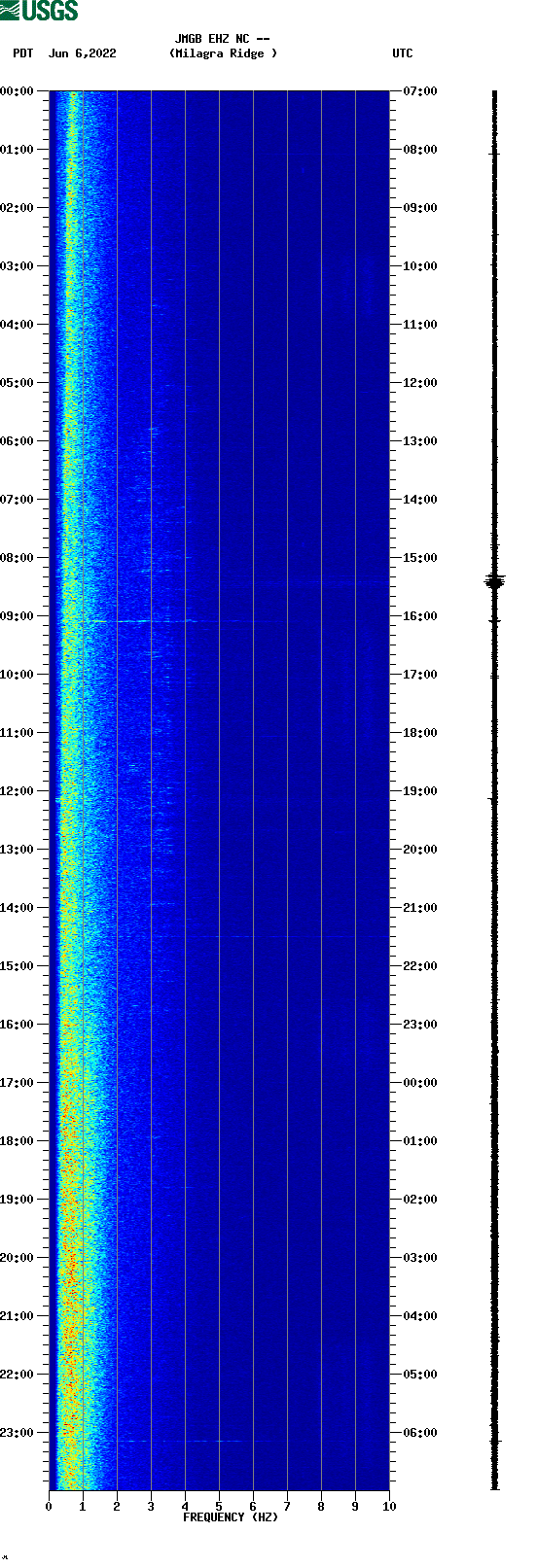Click the 23:00 PDT time label

18,1433
